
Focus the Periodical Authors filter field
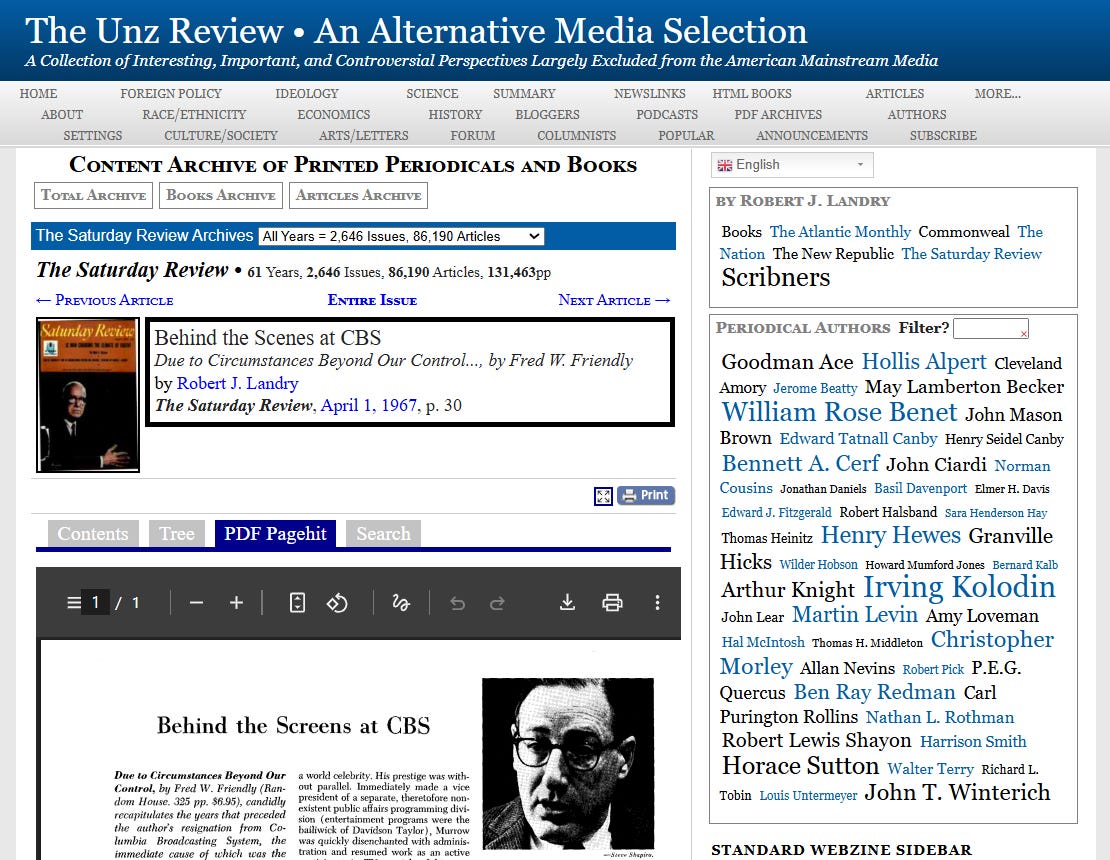click(x=990, y=328)
